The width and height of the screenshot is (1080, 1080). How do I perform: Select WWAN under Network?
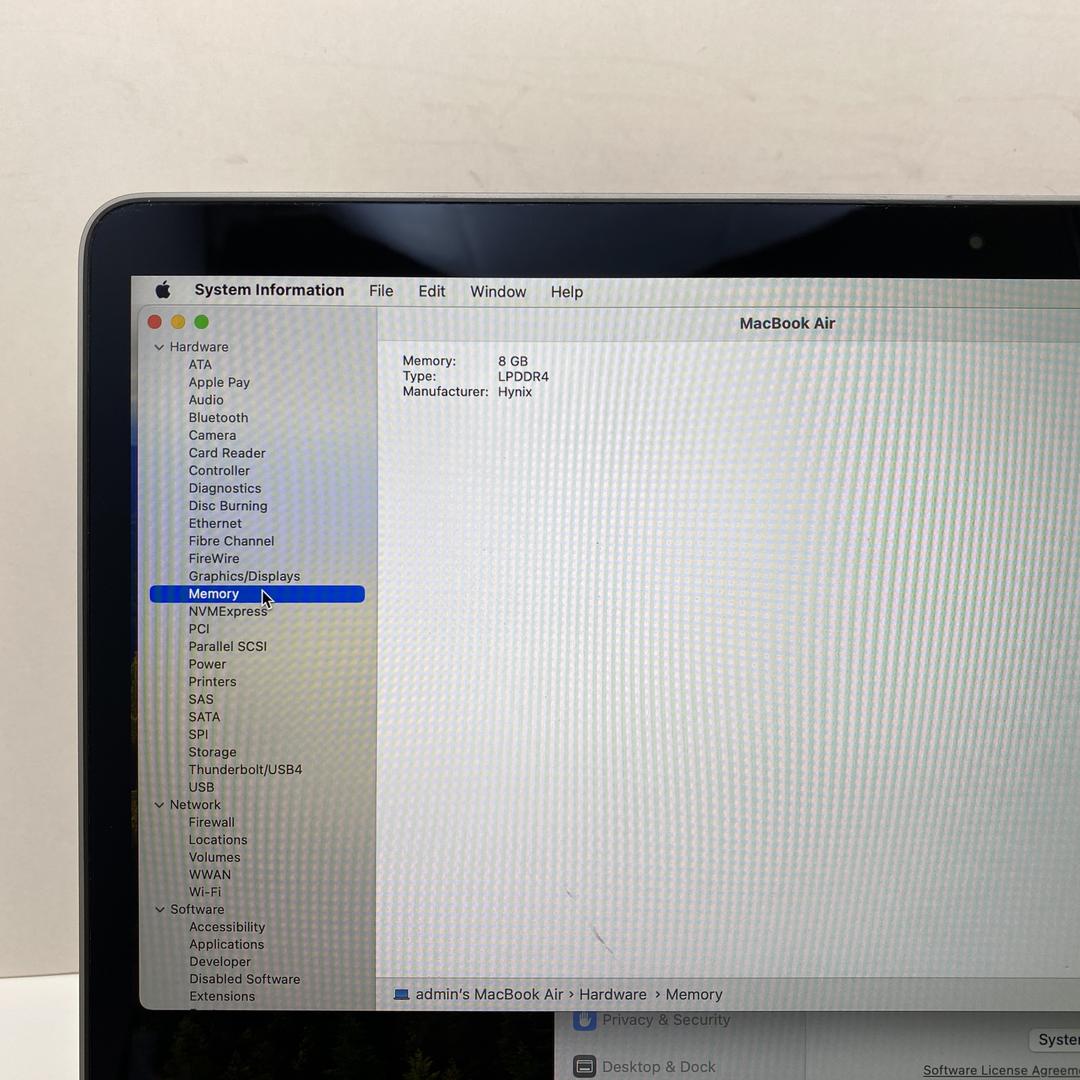(209, 875)
